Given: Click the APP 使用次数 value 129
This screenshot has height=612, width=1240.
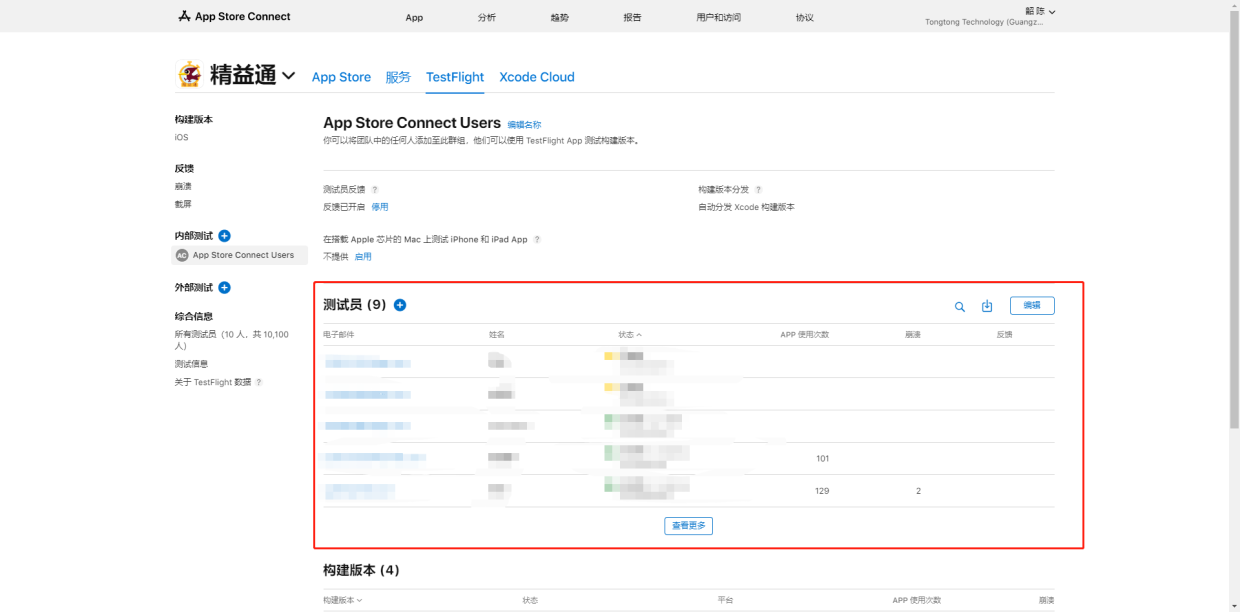Looking at the screenshot, I should (822, 491).
